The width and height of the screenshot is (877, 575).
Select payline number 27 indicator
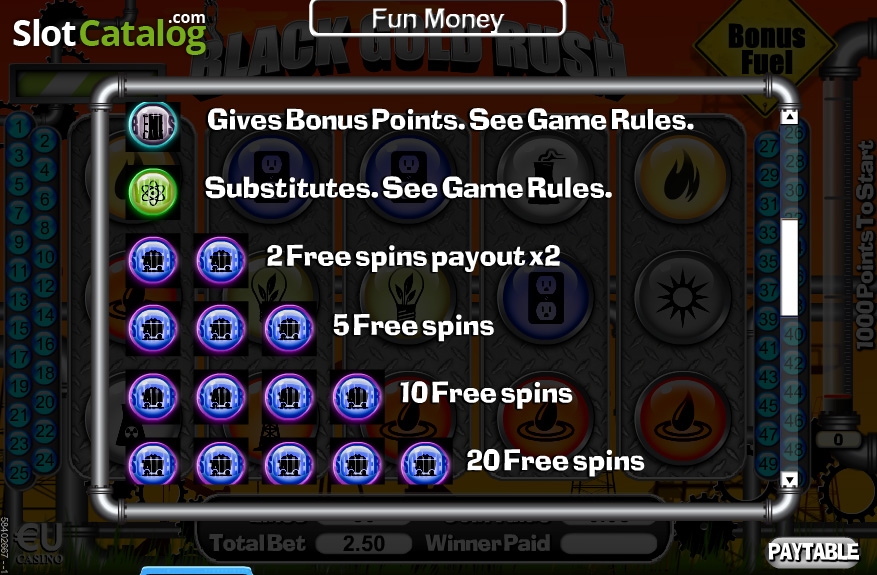(x=768, y=147)
